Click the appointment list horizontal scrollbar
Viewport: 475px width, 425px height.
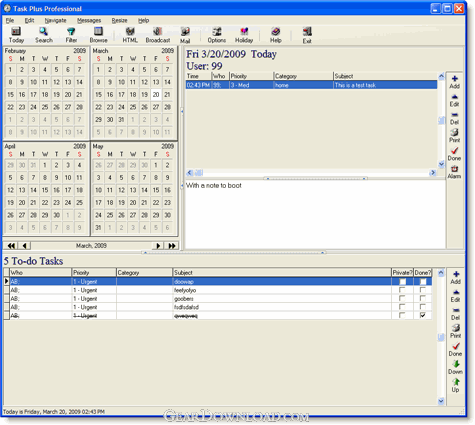(x=311, y=173)
